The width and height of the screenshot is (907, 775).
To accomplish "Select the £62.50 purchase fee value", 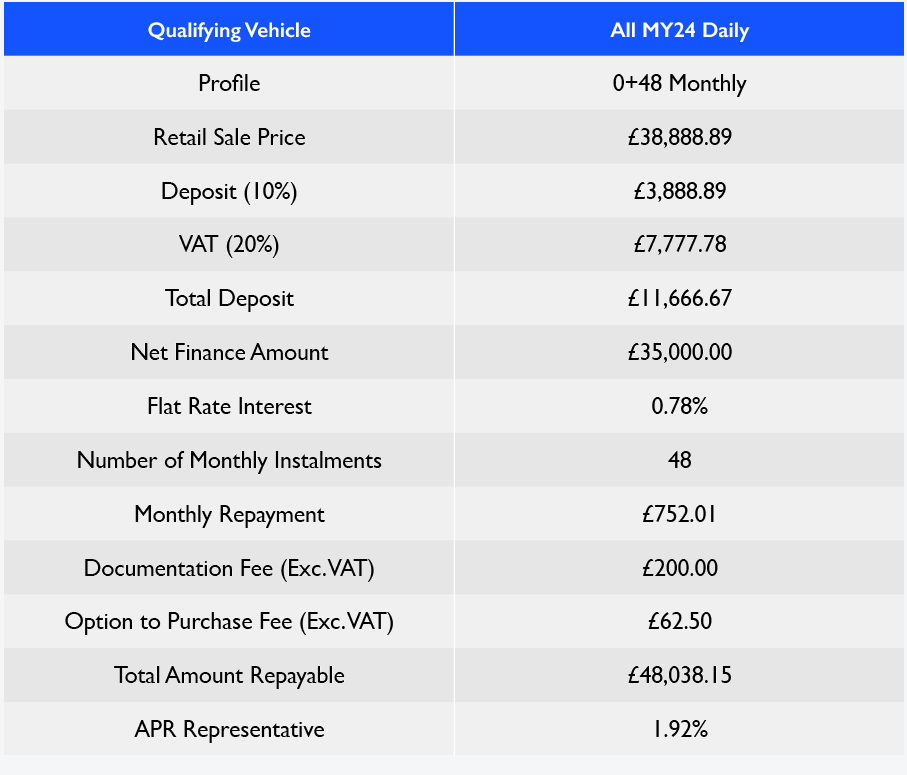I will point(679,621).
